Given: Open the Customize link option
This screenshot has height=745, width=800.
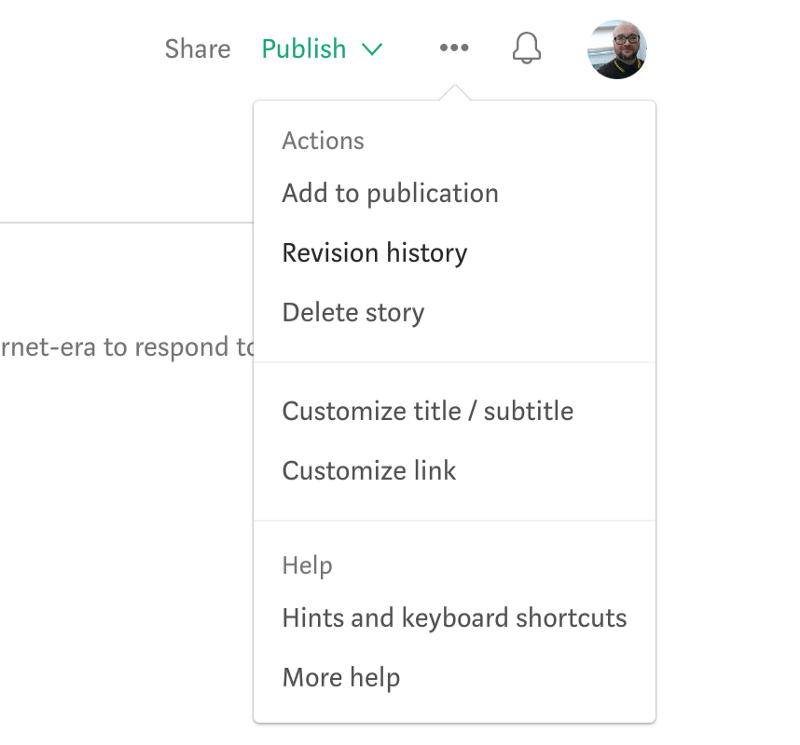Looking at the screenshot, I should 369,470.
